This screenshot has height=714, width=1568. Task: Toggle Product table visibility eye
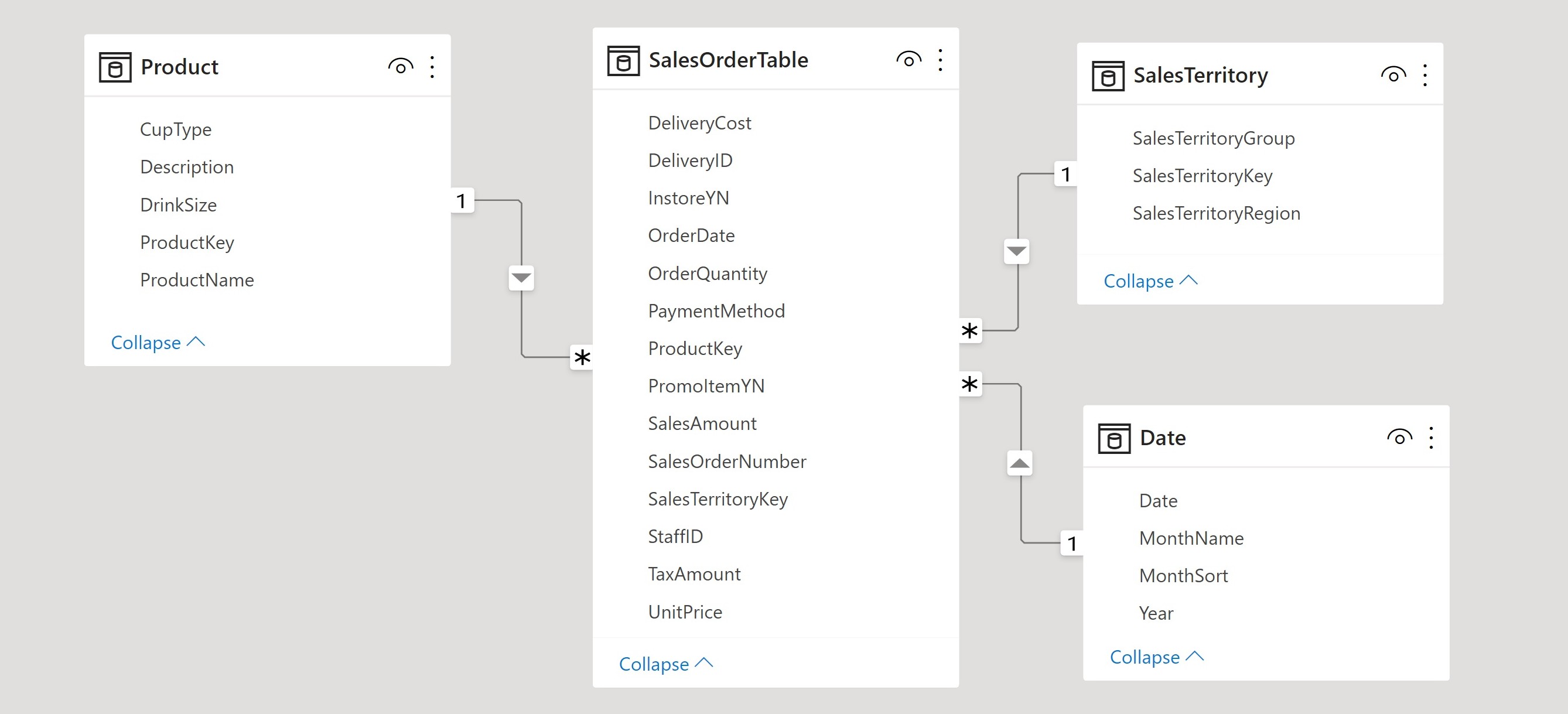pyautogui.click(x=401, y=67)
